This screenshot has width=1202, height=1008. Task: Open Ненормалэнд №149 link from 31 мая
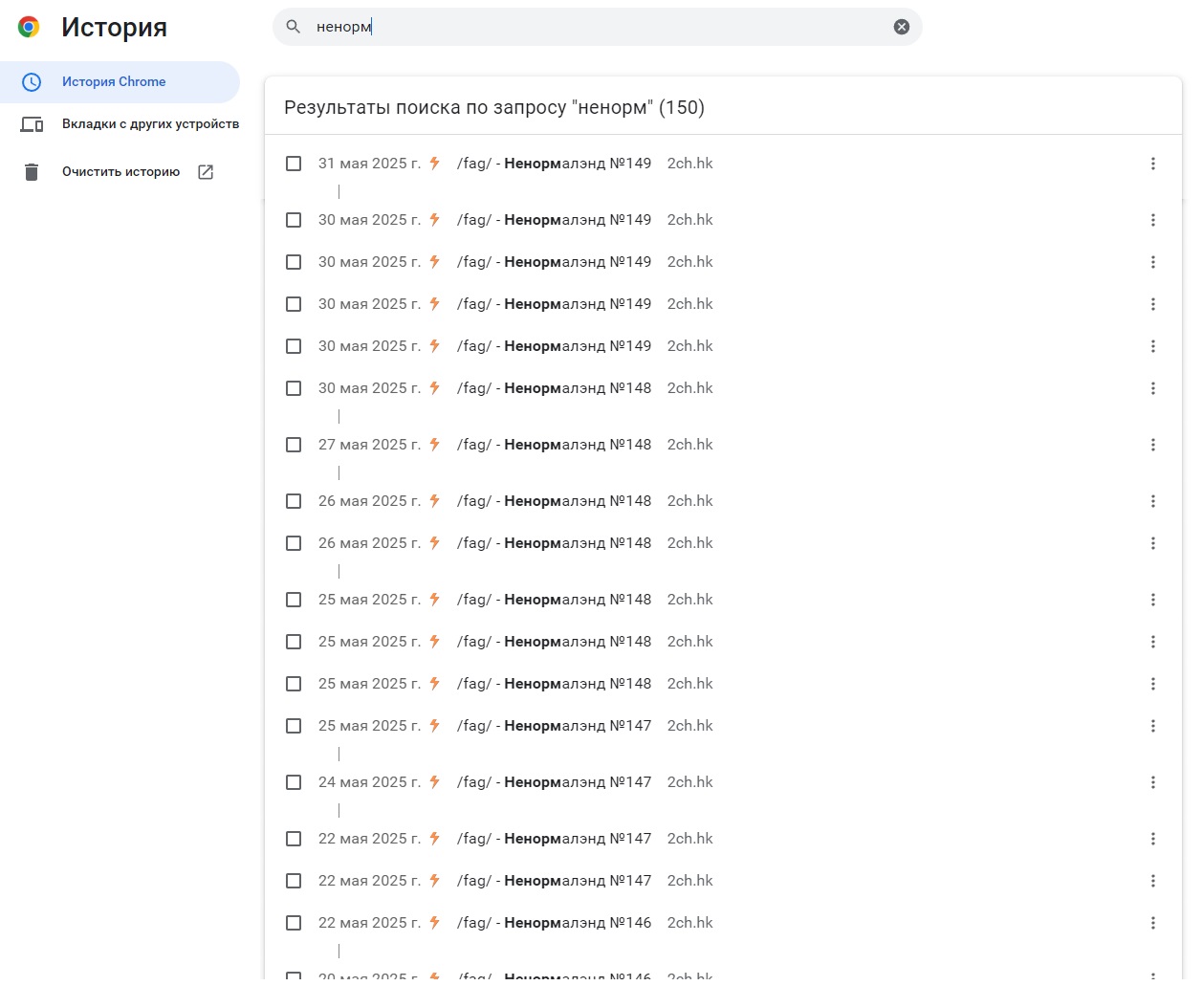(554, 164)
